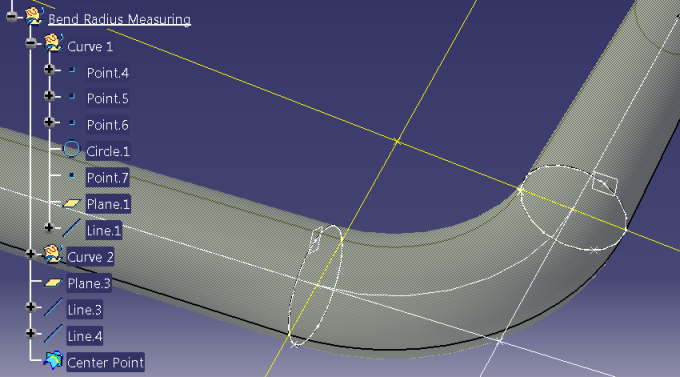
Task: Click the Center Point icon
Action: (53, 361)
